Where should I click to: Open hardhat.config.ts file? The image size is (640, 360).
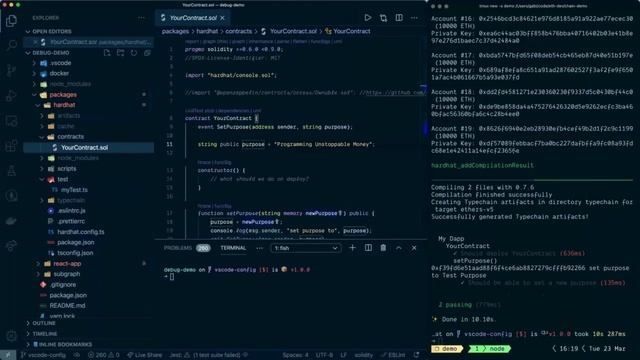(80, 232)
